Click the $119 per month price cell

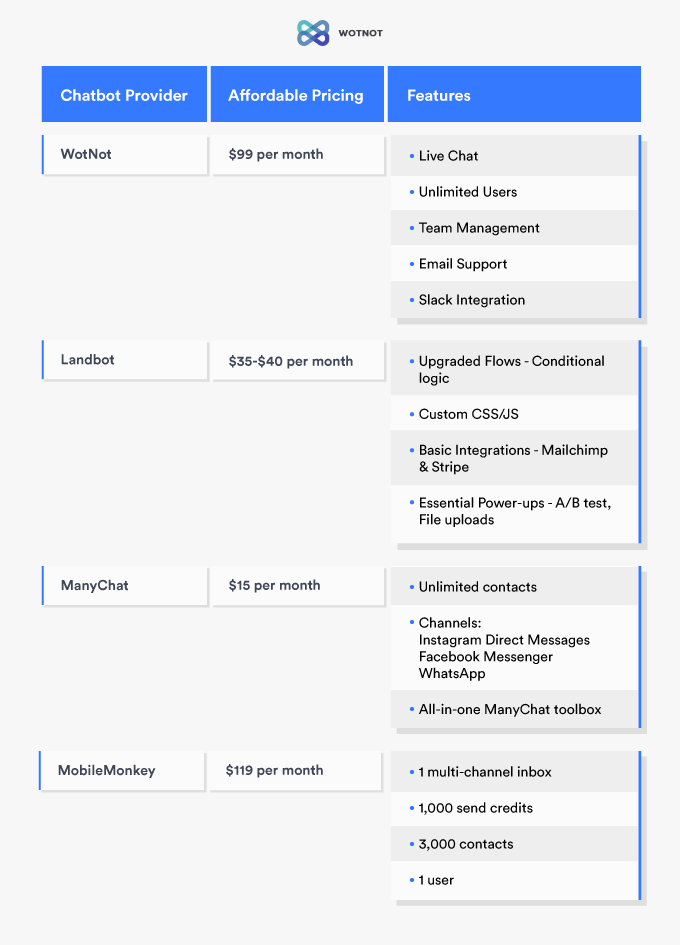click(295, 770)
